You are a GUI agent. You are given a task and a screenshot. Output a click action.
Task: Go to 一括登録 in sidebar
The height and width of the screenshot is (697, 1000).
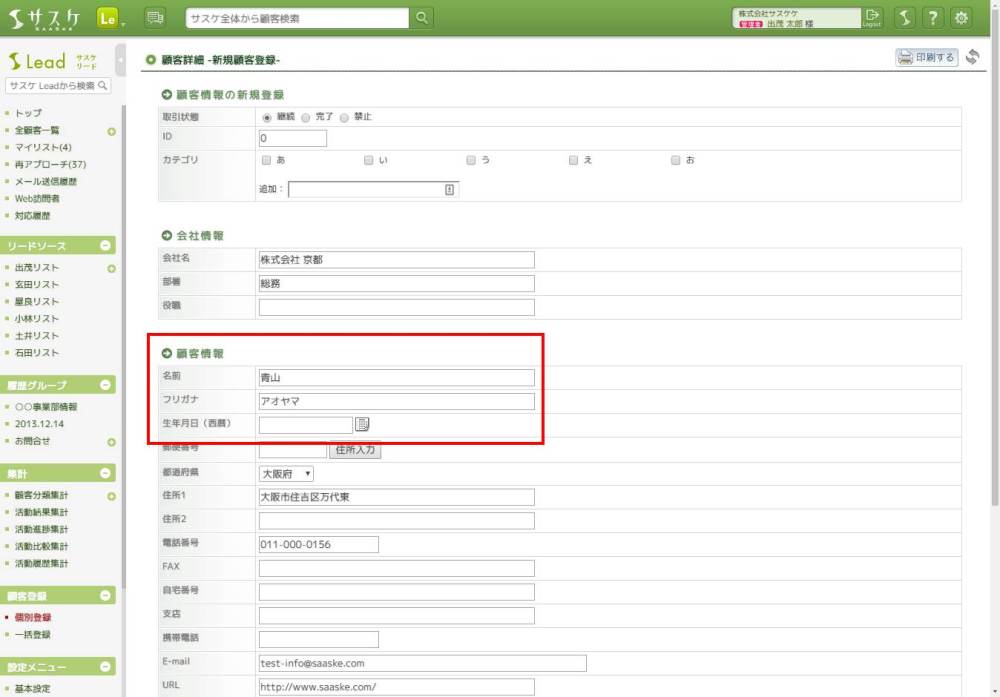(33, 634)
